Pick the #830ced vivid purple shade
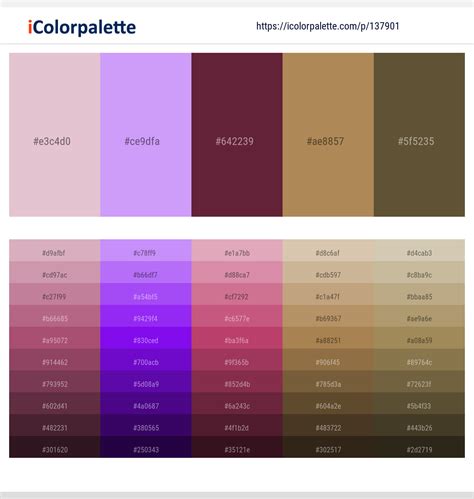 click(146, 338)
